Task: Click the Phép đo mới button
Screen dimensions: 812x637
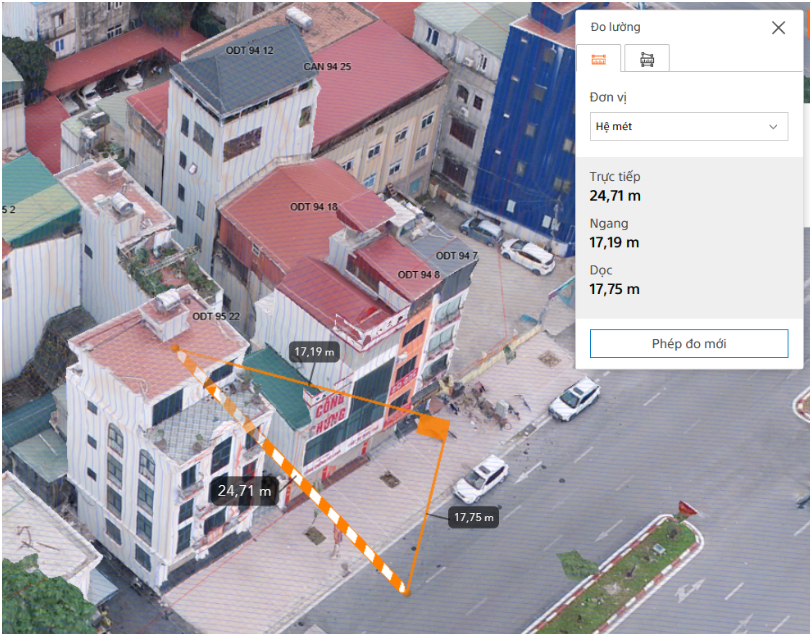Action: coord(688,344)
